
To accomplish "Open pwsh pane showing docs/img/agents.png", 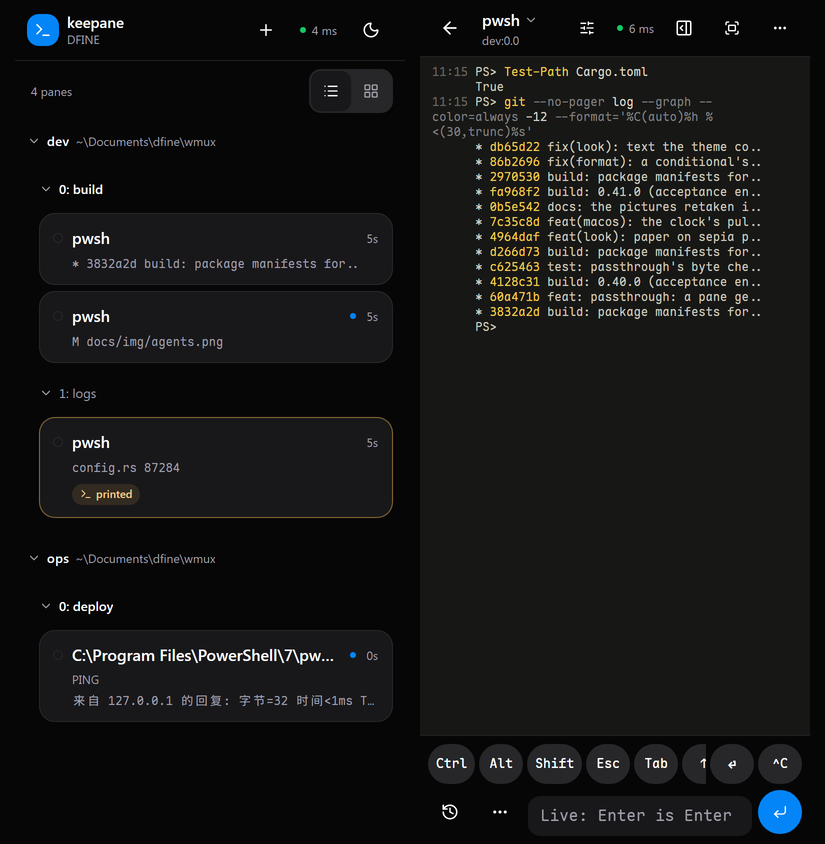I will click(216, 327).
